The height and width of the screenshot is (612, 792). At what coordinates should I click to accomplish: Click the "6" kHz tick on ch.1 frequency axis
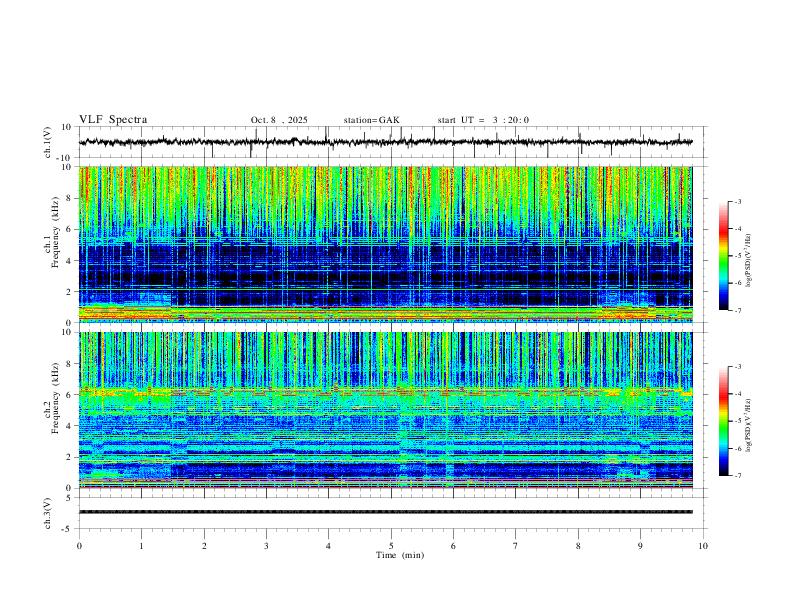coord(69,229)
